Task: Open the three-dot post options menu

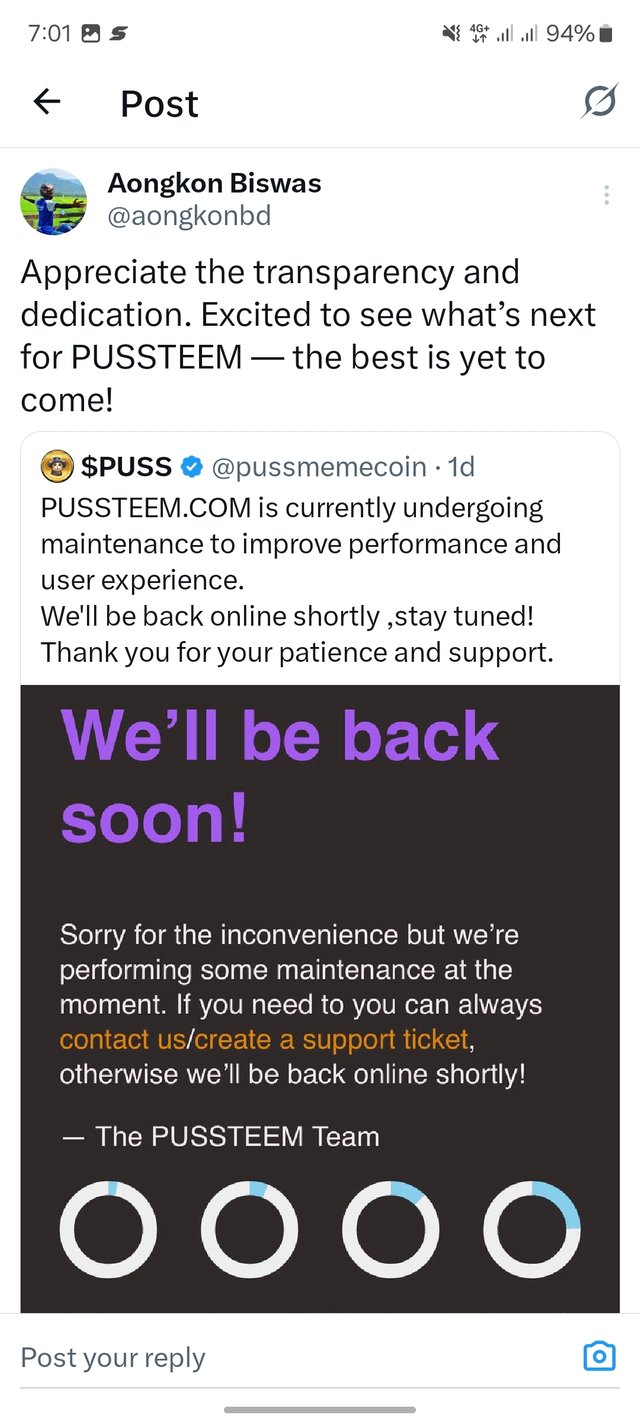Action: [x=606, y=195]
